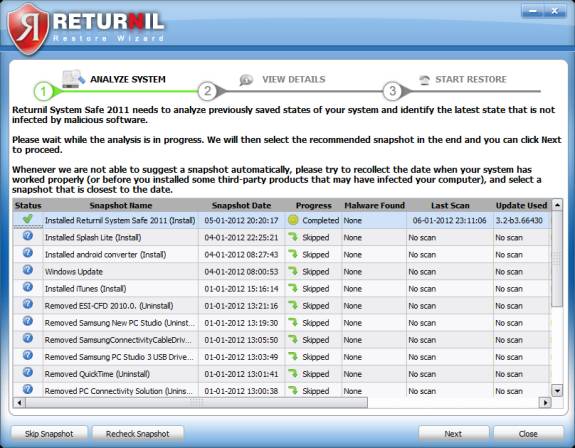Click the green Skipped arrow icon in Installed Splash Lite row

[293, 237]
